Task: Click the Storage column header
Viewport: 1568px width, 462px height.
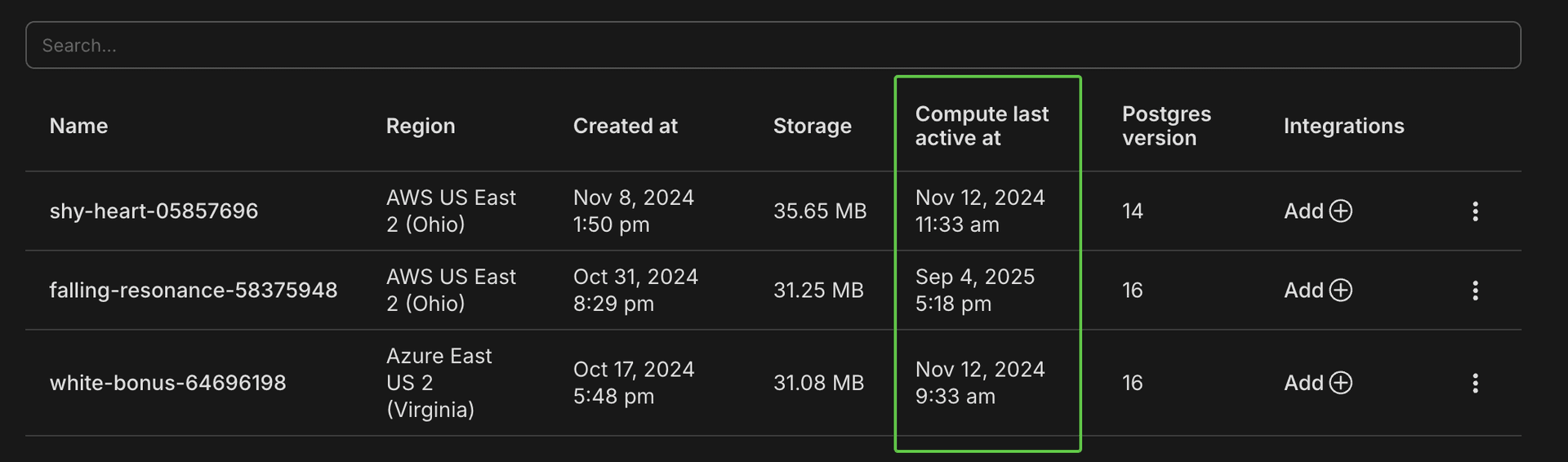Action: pyautogui.click(x=812, y=126)
